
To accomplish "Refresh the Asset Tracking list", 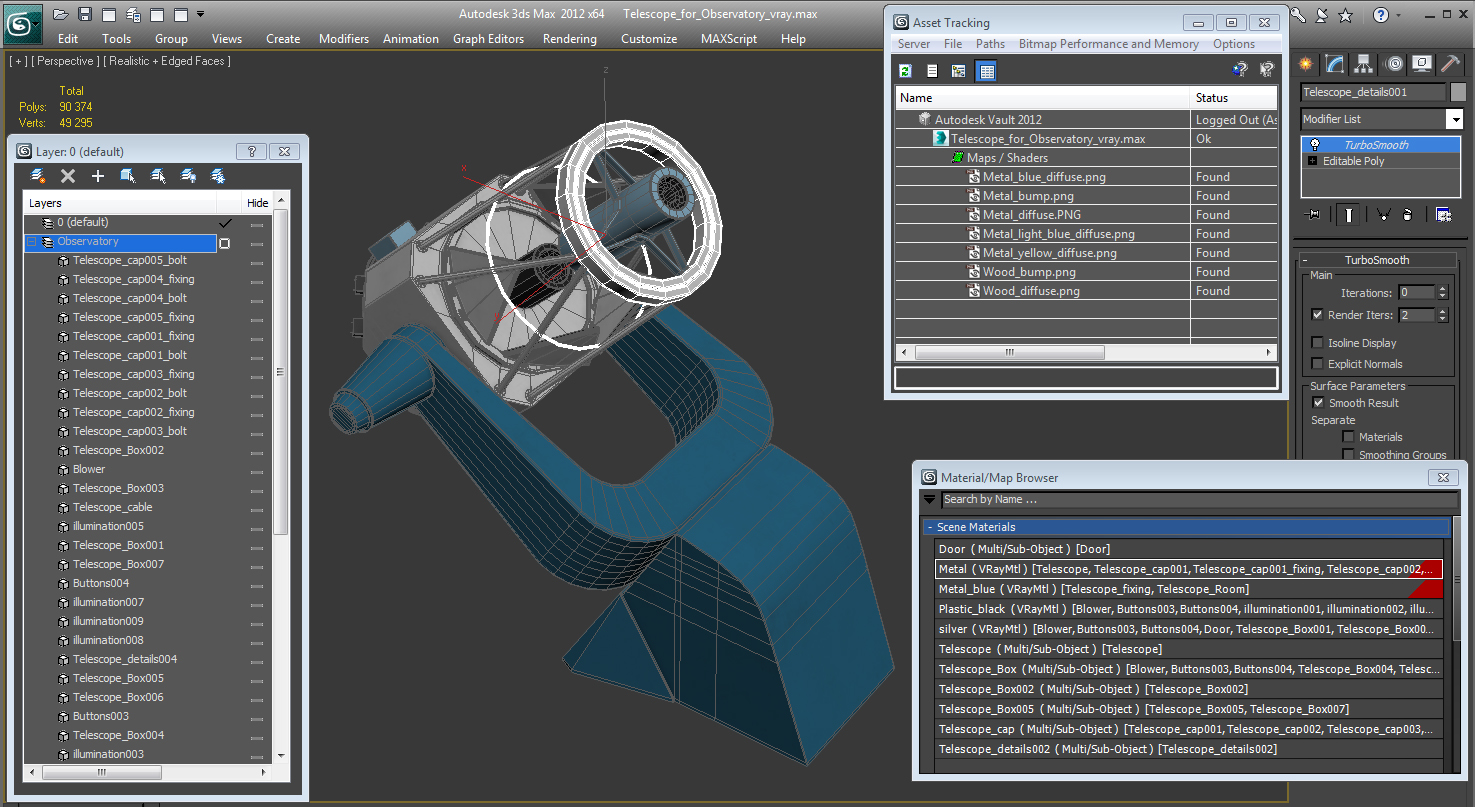I will point(905,71).
